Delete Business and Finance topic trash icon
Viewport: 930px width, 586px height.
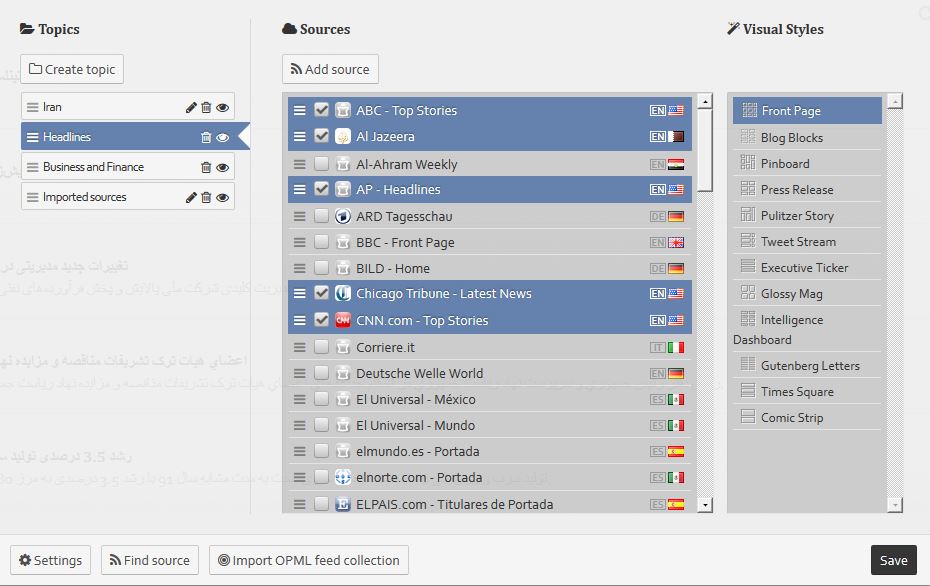[x=206, y=167]
